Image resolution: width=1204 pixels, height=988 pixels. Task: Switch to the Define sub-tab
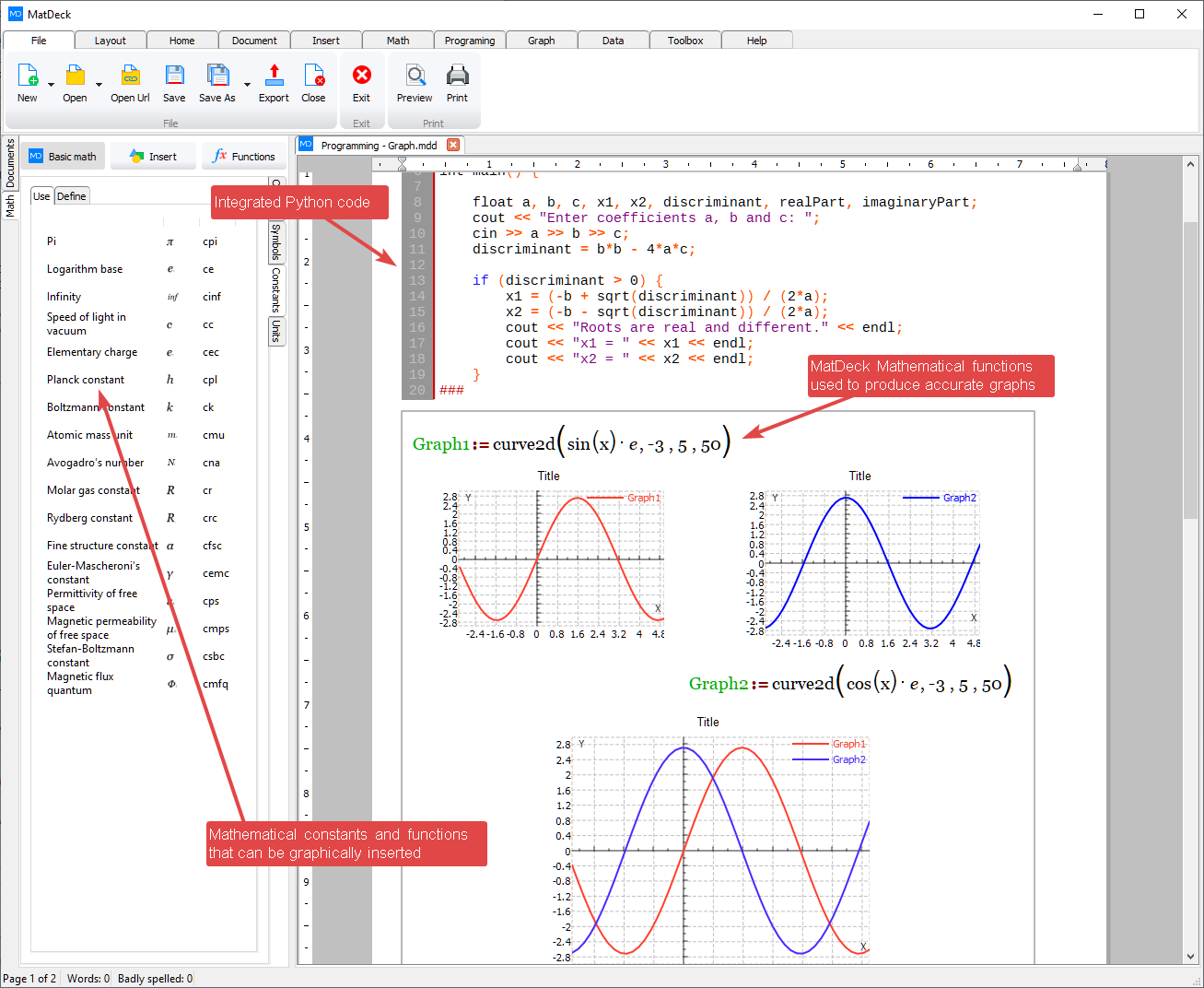pos(71,195)
